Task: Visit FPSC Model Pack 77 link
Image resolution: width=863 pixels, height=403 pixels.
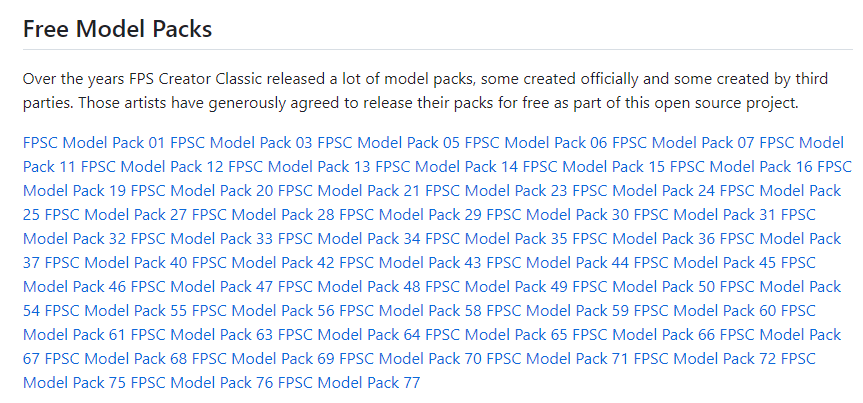Action: coord(349,382)
